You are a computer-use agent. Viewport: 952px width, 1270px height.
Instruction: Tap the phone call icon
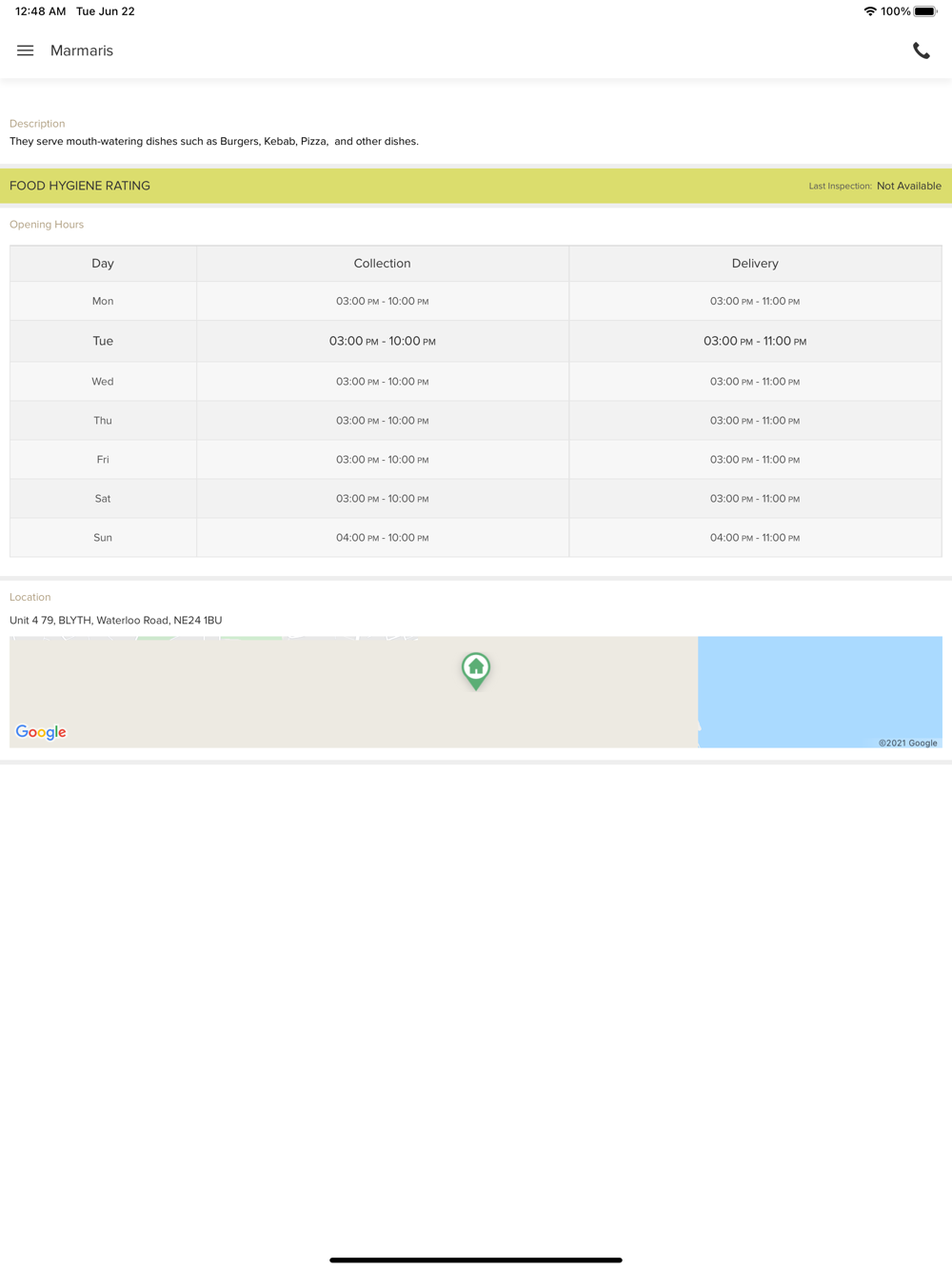(921, 50)
